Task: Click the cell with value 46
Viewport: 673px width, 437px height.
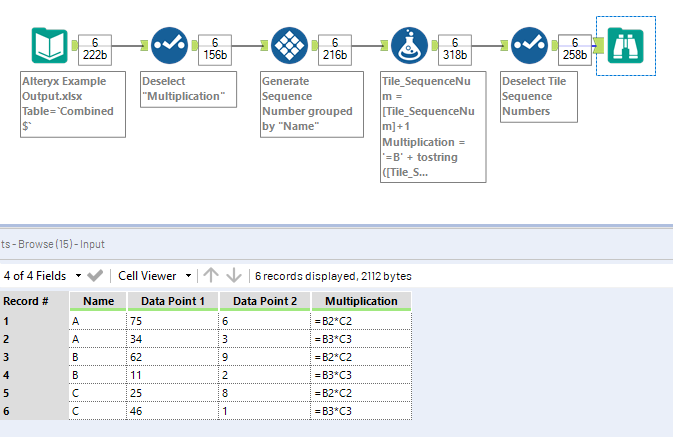Action: click(x=173, y=411)
